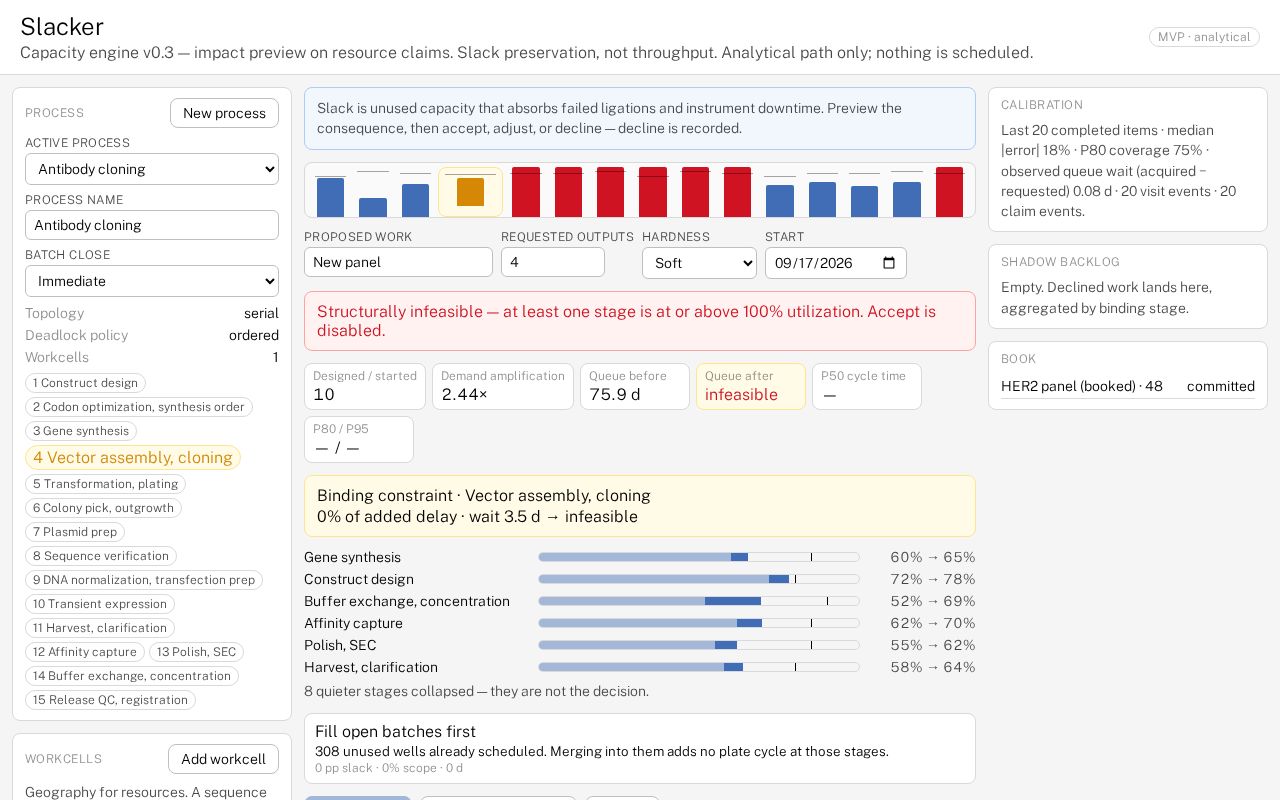
Task: Click the Add workcell button
Action: tap(223, 759)
